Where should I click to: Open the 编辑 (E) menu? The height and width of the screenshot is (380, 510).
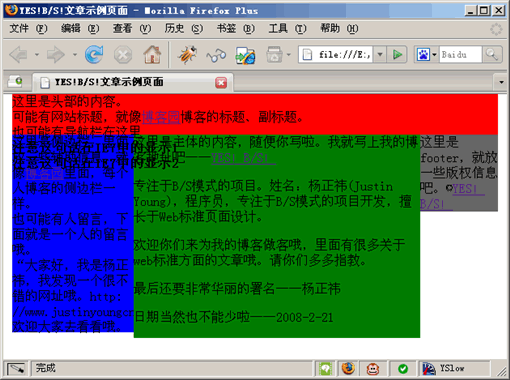click(80, 29)
